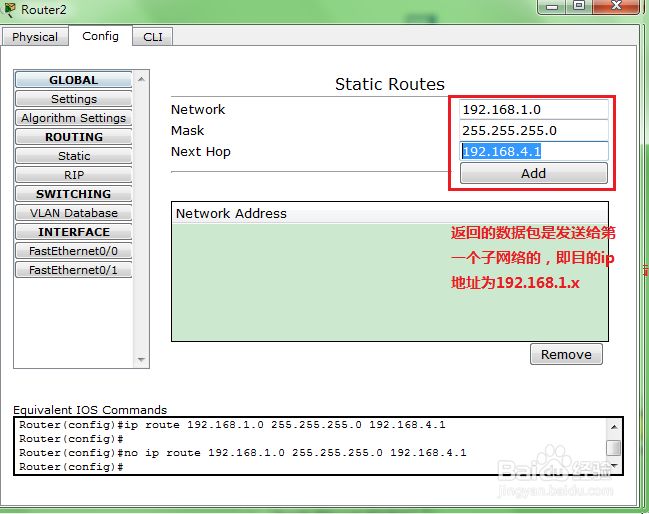The height and width of the screenshot is (514, 649).
Task: Click the GLOBAL section header button
Action: point(74,80)
